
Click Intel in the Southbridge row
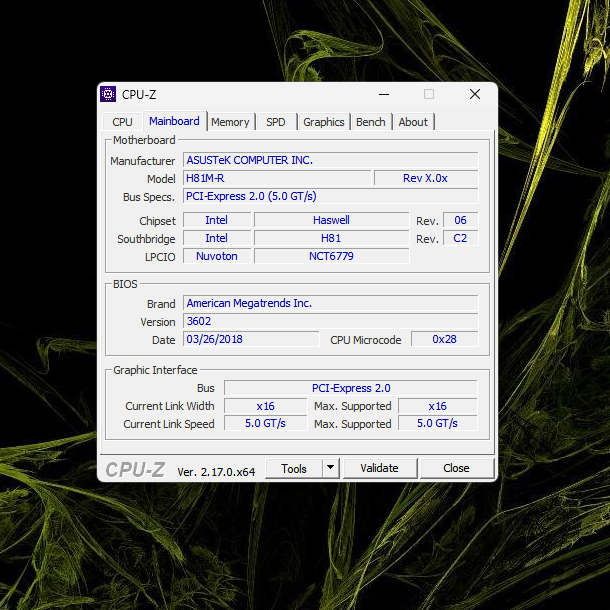(x=217, y=238)
